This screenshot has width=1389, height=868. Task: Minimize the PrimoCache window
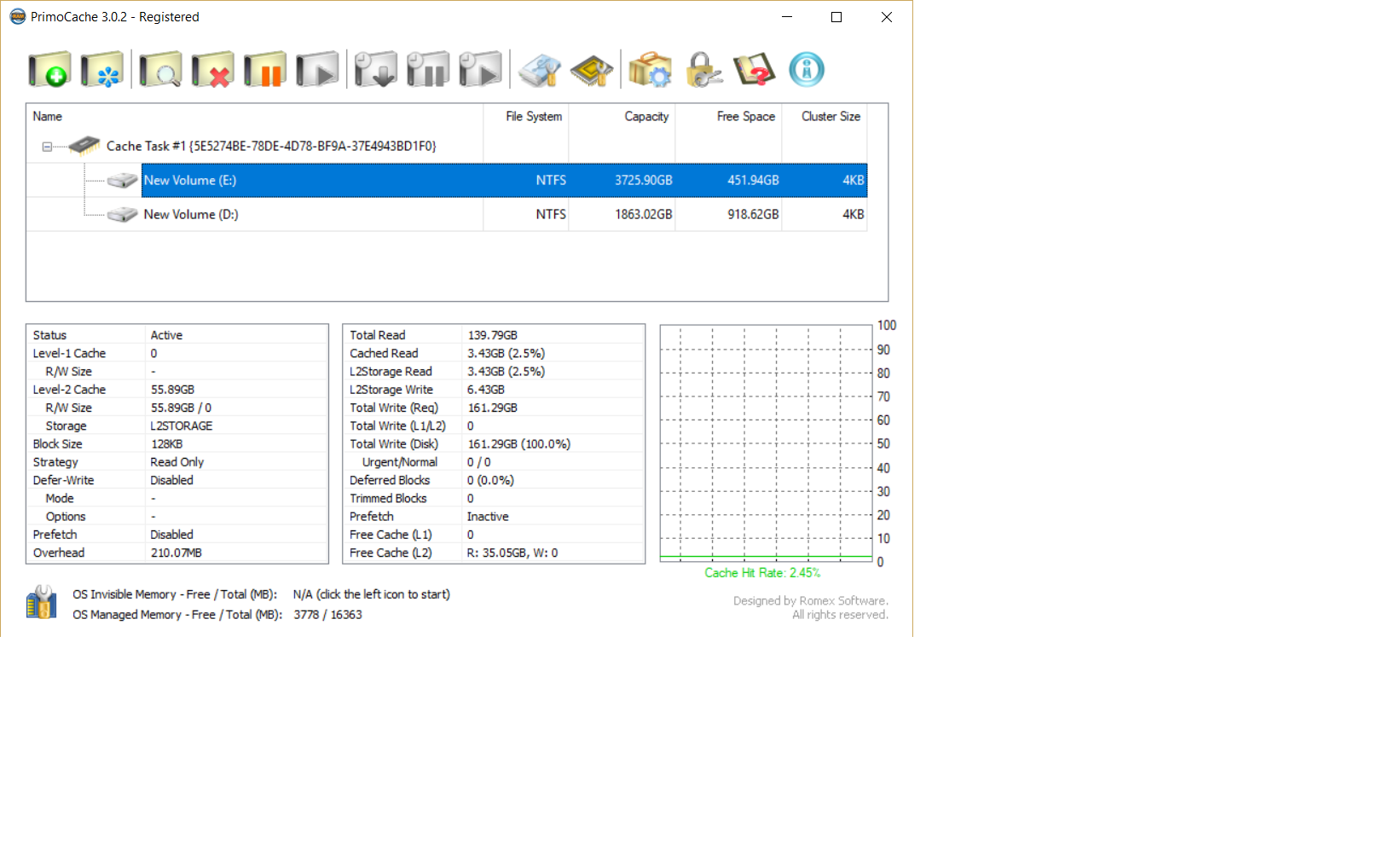pos(787,17)
